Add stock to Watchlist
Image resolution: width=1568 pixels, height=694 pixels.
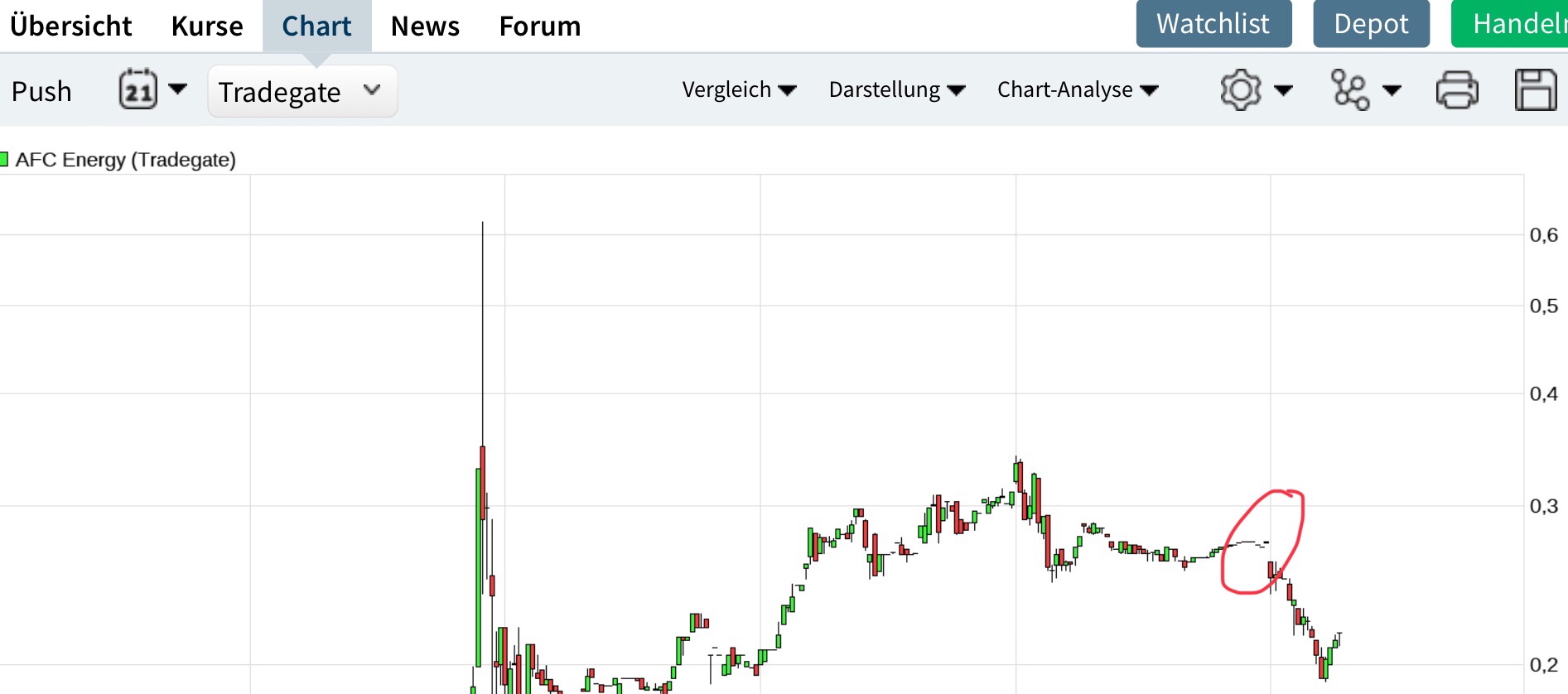click(1213, 24)
